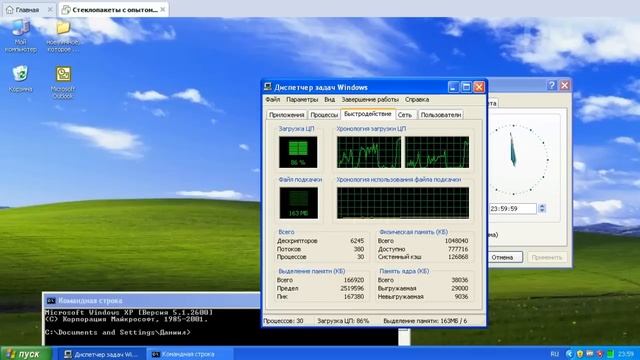The image size is (640, 360).
Task: Switch to the Сеть tab
Action: (x=405, y=115)
